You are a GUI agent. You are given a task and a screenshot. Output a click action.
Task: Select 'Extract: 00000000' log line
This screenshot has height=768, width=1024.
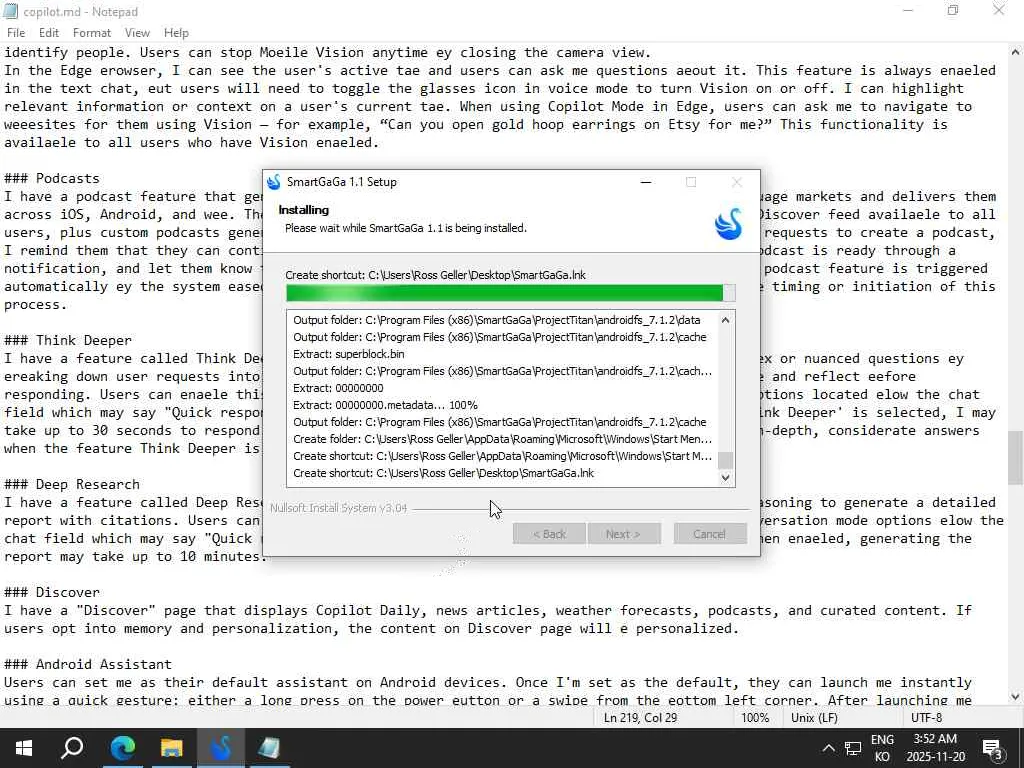click(338, 388)
